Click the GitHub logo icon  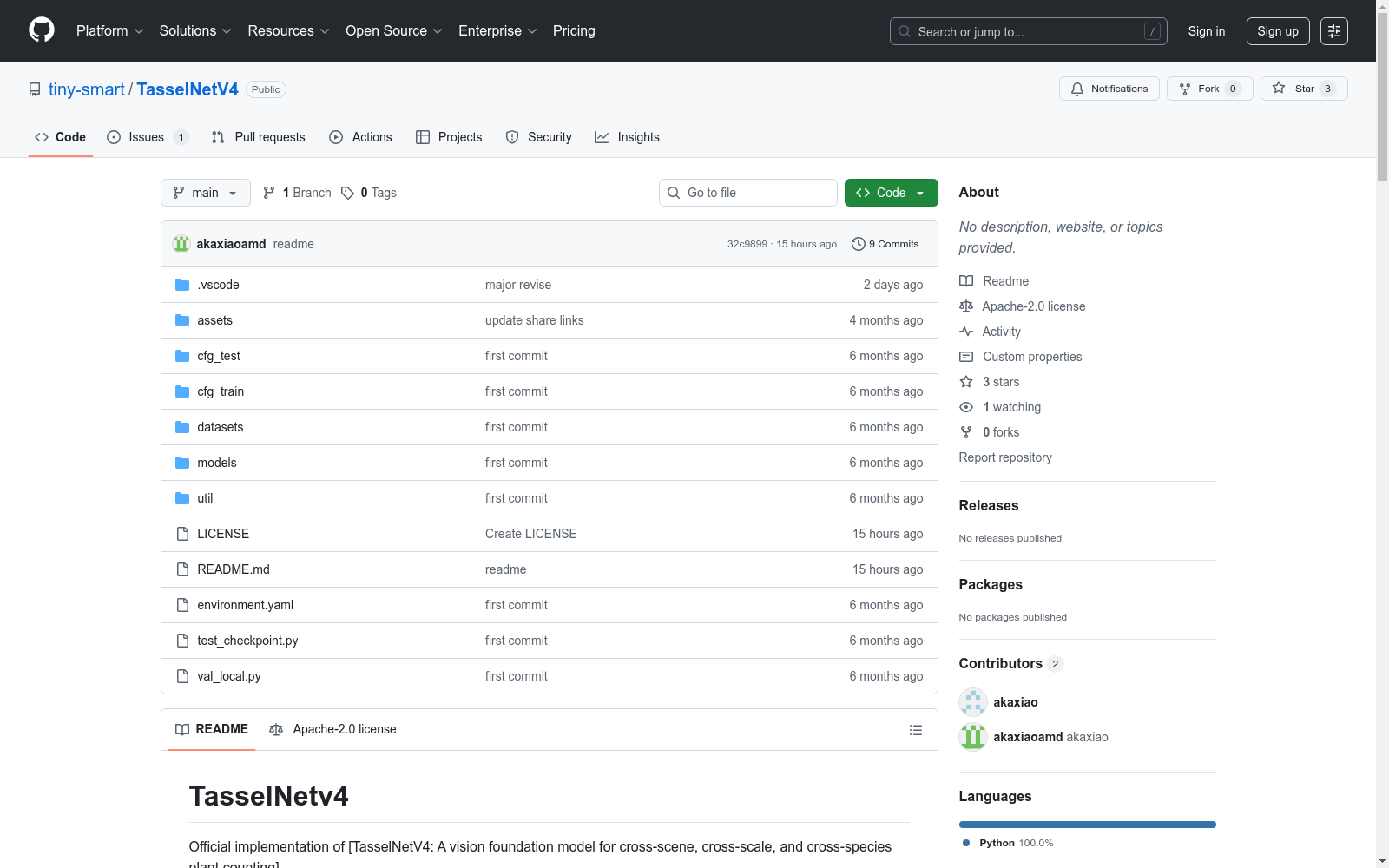(42, 30)
